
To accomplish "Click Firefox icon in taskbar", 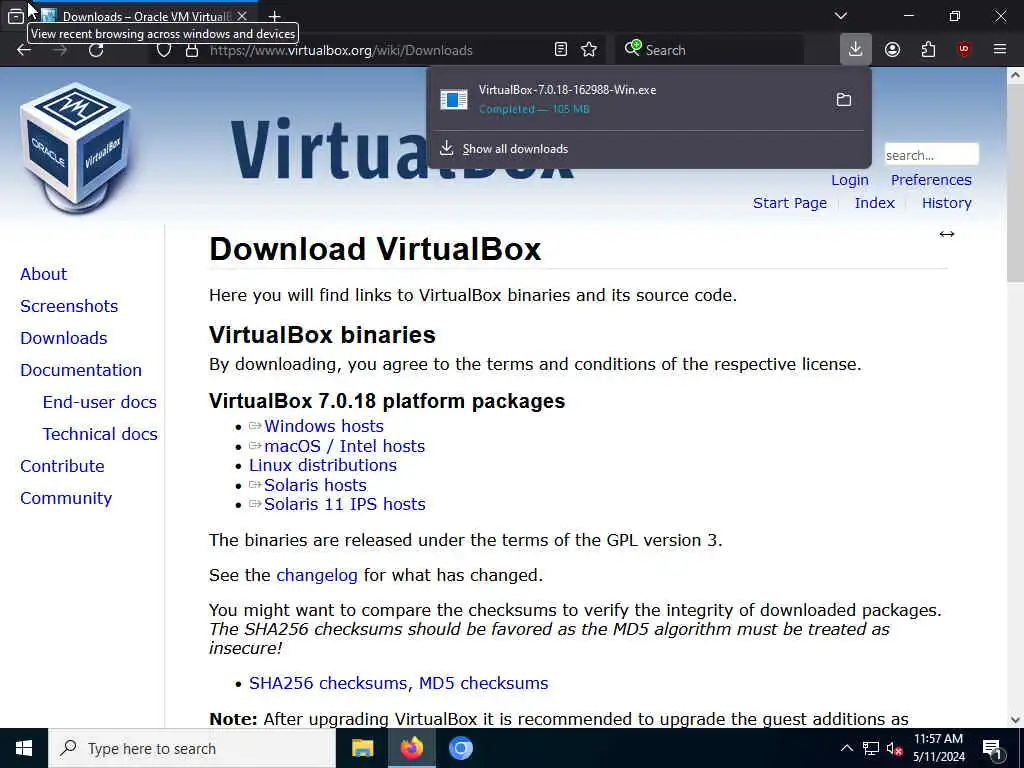I will pyautogui.click(x=411, y=748).
